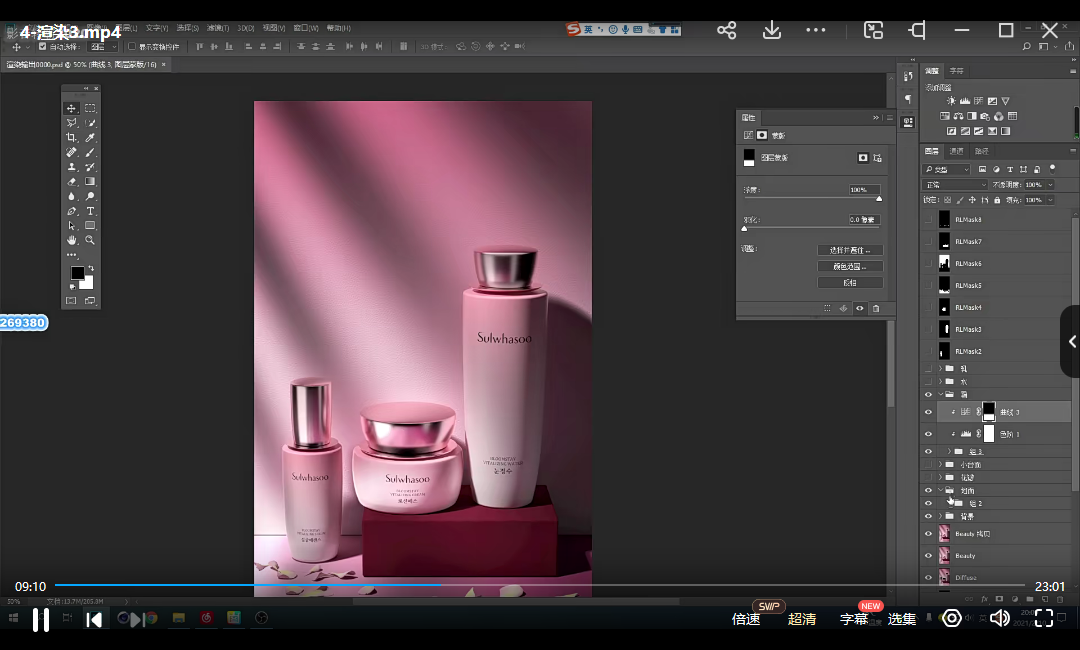Click the layer effects fx icon

click(x=984, y=599)
